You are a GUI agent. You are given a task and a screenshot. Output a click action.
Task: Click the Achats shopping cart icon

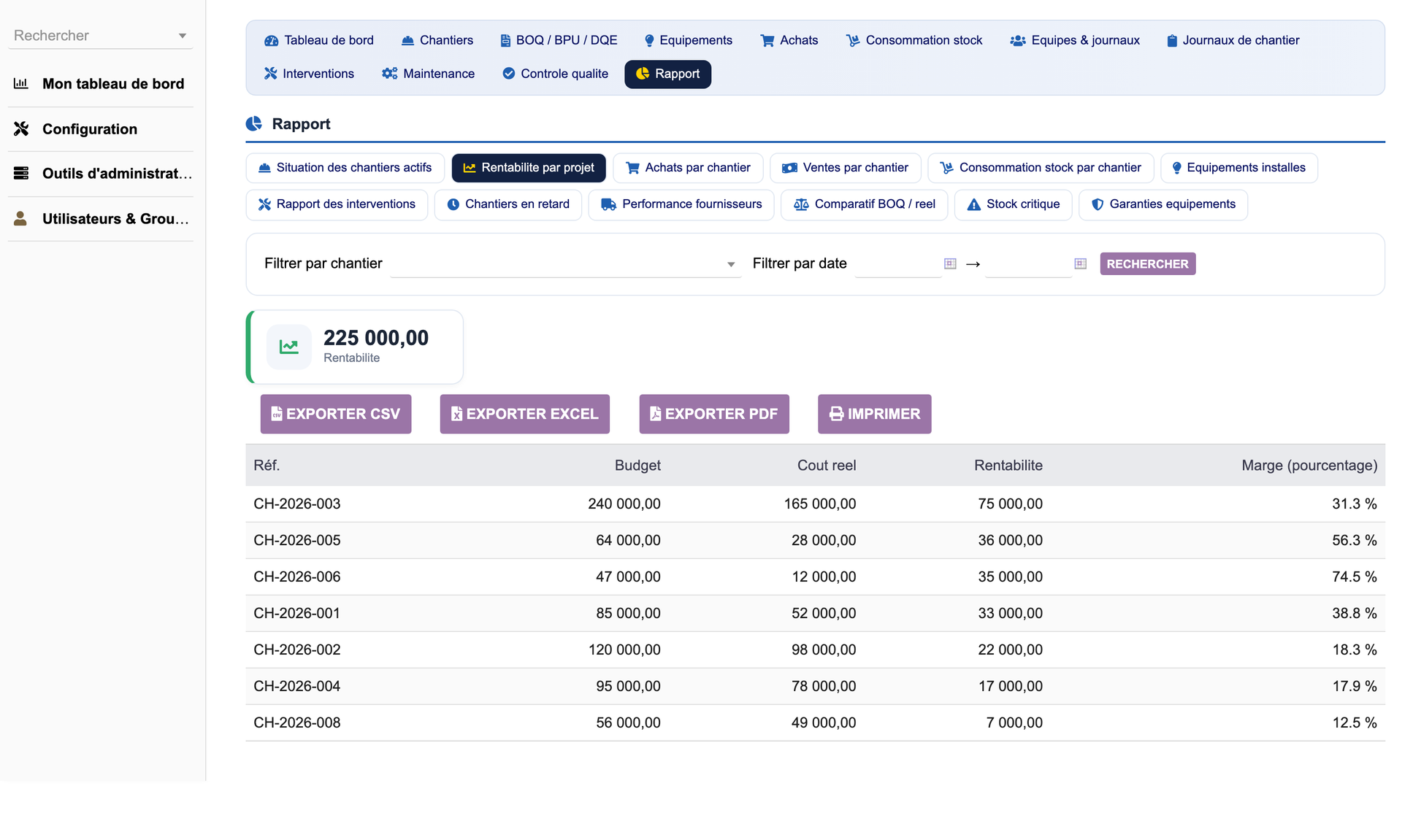click(x=767, y=41)
